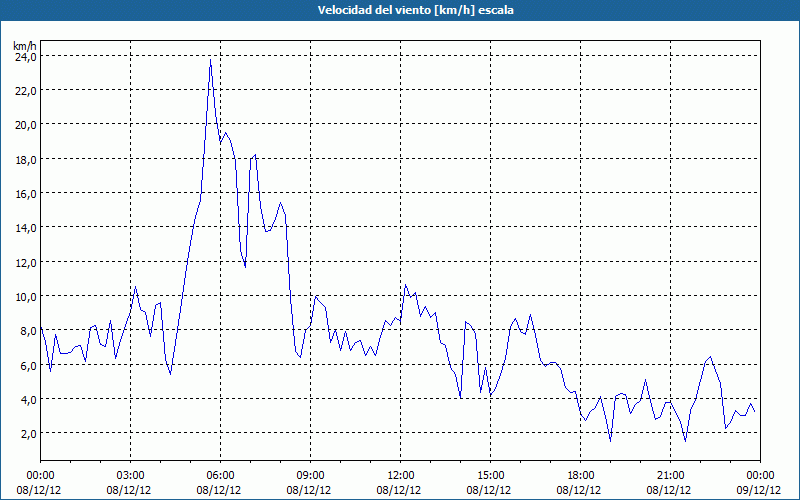800x500 pixels.
Task: Click the '12,0' y-axis tick label
Action: click(26, 263)
